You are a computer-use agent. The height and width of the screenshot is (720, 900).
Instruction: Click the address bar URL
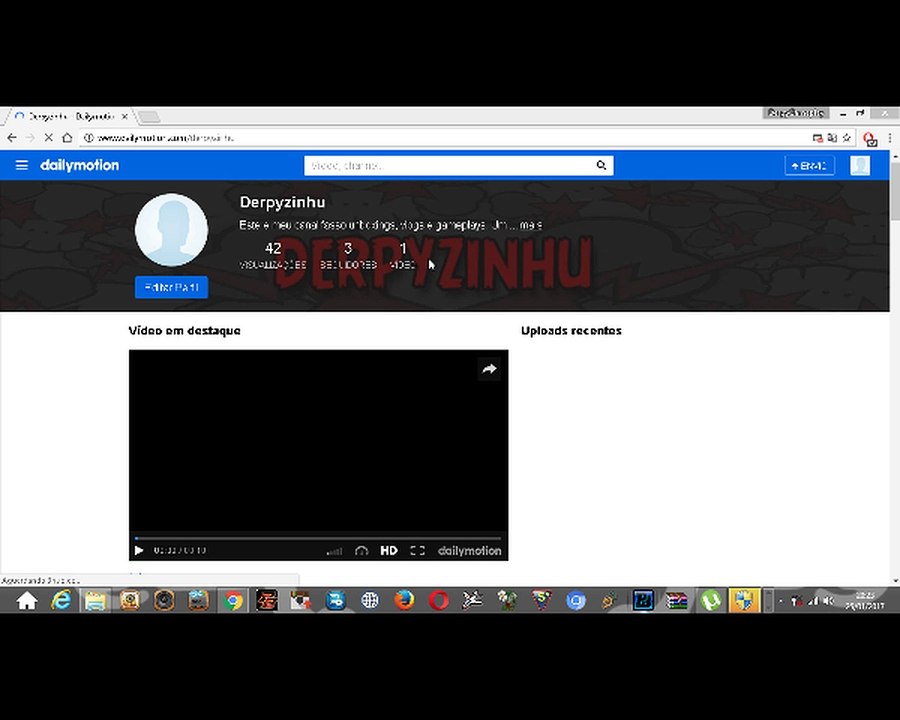click(165, 138)
